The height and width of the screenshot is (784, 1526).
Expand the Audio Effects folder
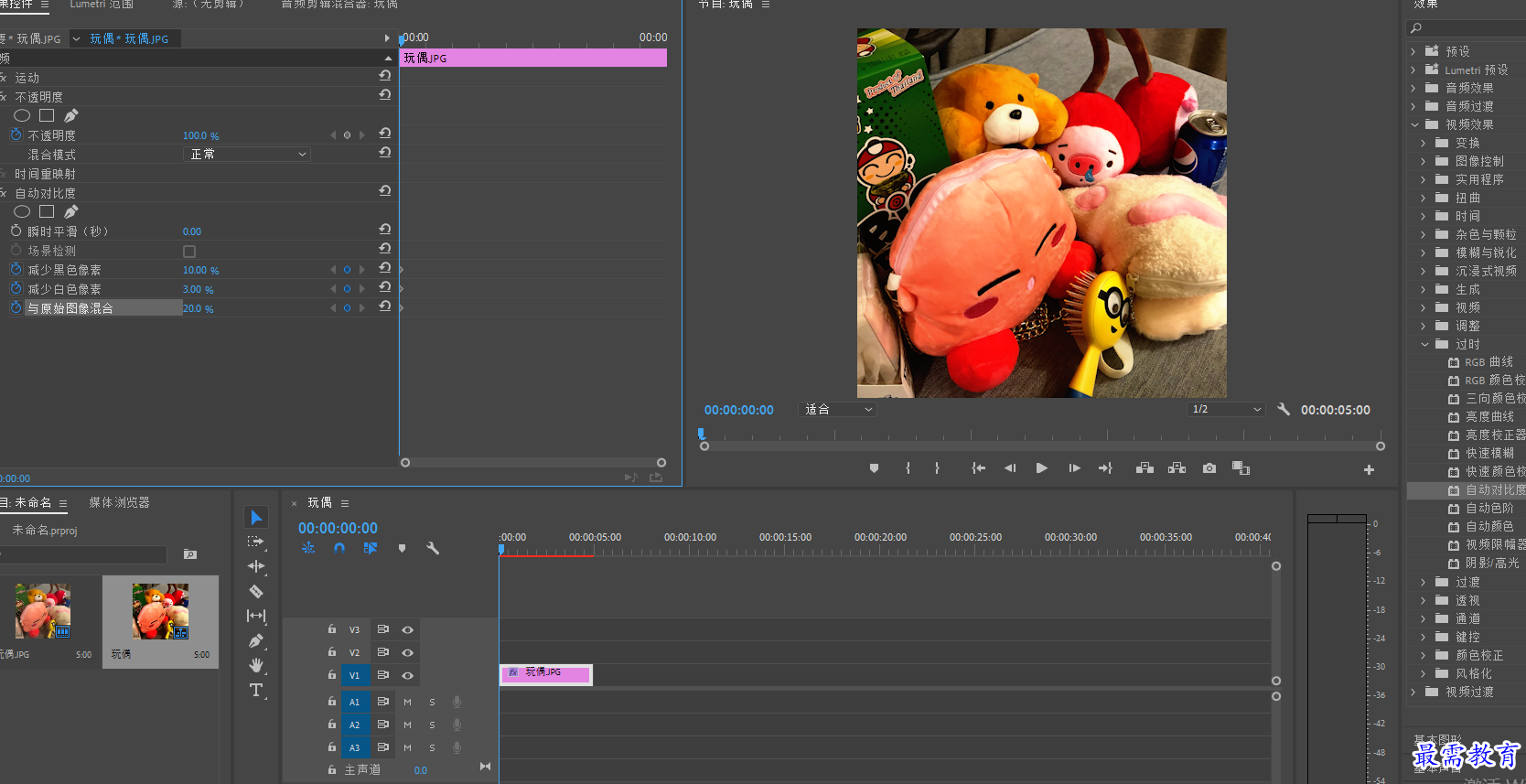1413,88
